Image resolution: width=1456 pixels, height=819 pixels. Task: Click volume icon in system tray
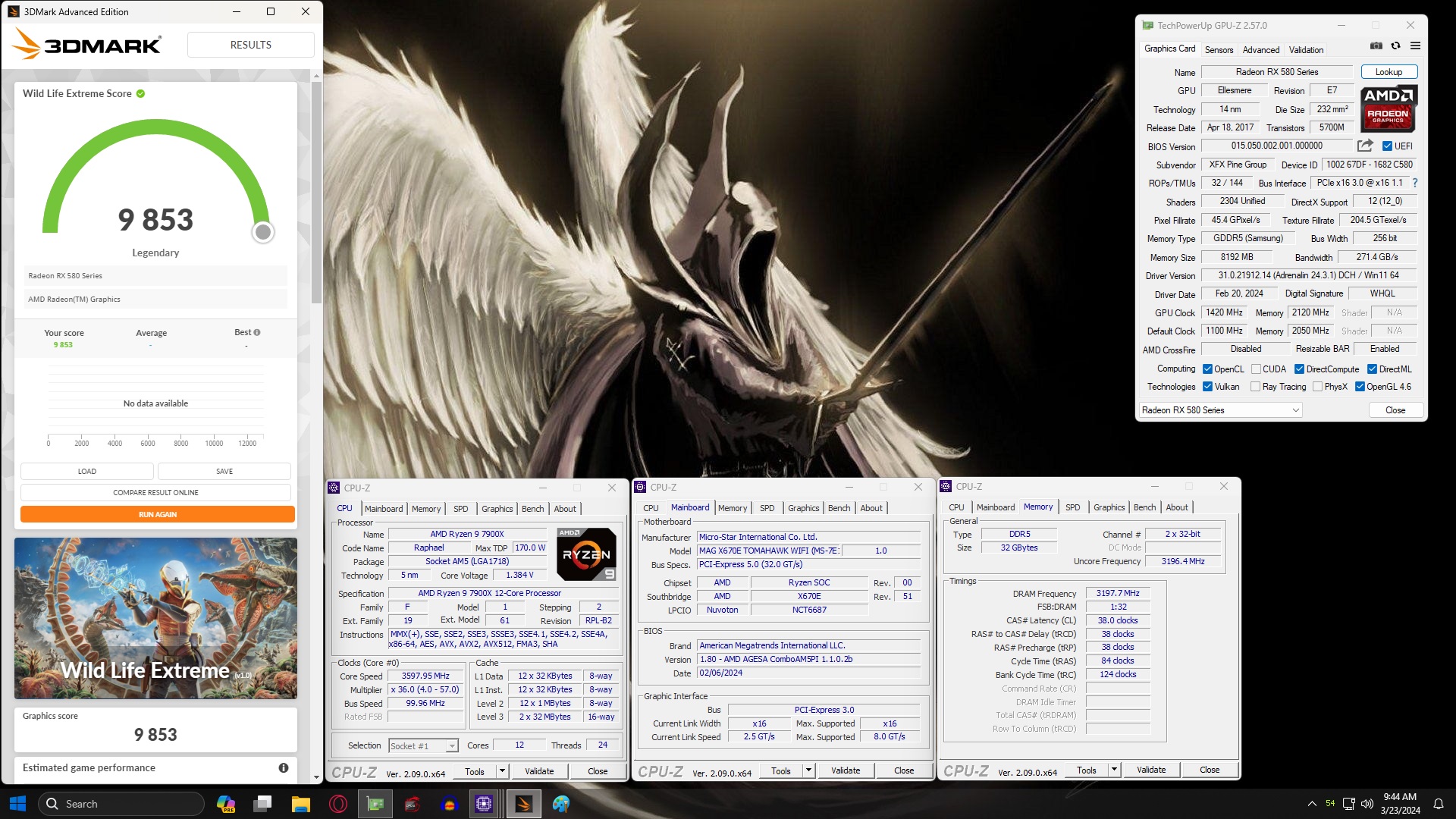click(1367, 804)
